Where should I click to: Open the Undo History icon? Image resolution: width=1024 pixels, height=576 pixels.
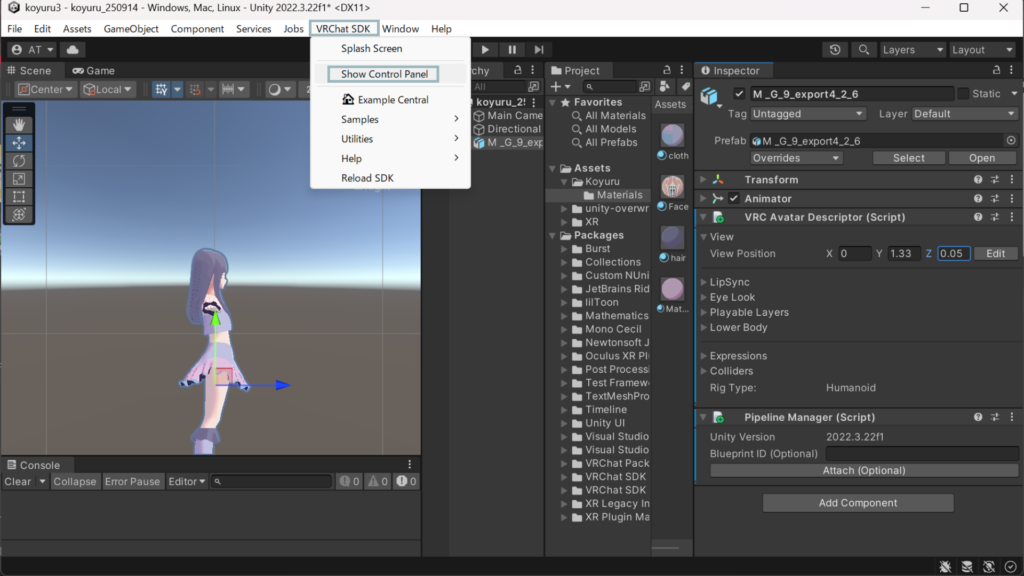click(x=836, y=50)
